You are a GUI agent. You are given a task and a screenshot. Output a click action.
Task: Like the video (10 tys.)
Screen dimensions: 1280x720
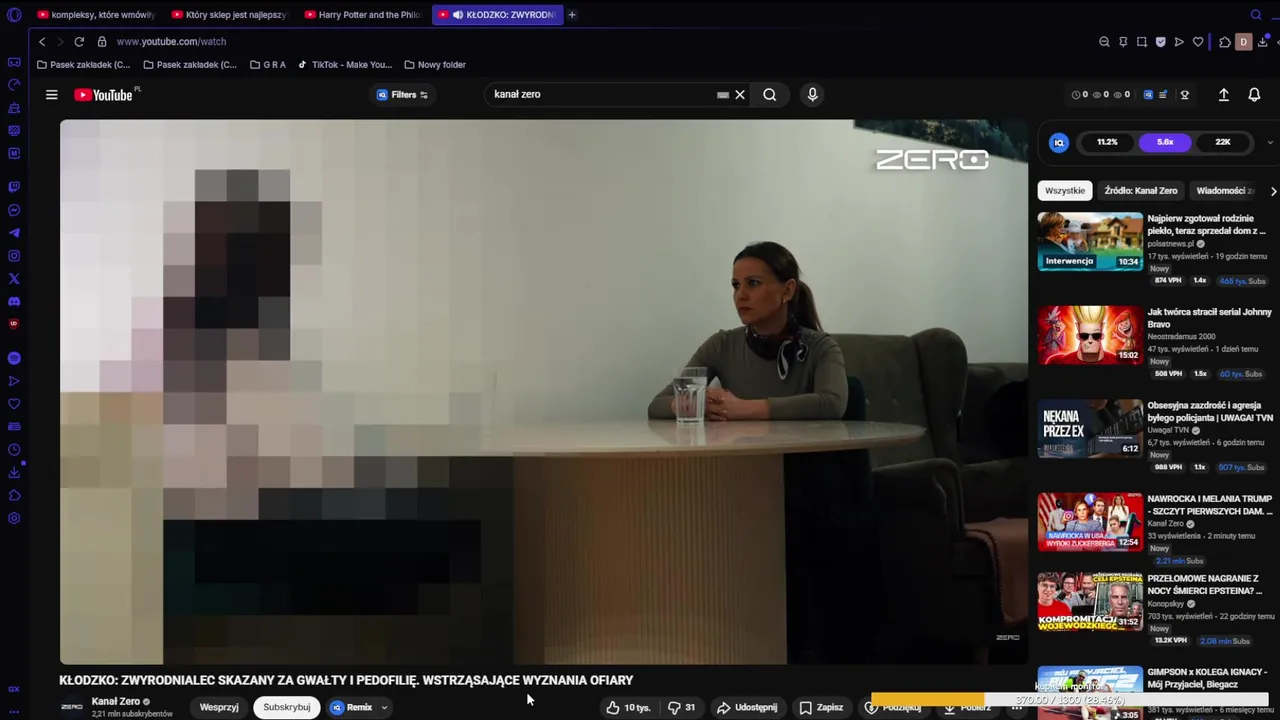[628, 707]
